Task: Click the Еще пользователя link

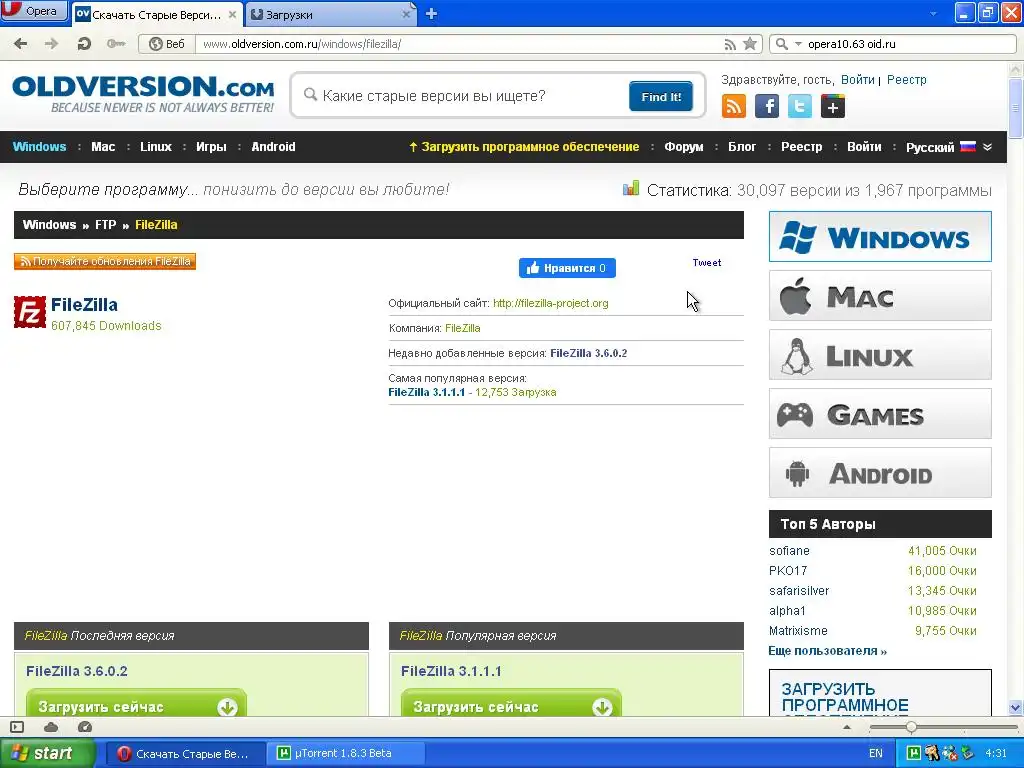Action: click(x=827, y=651)
